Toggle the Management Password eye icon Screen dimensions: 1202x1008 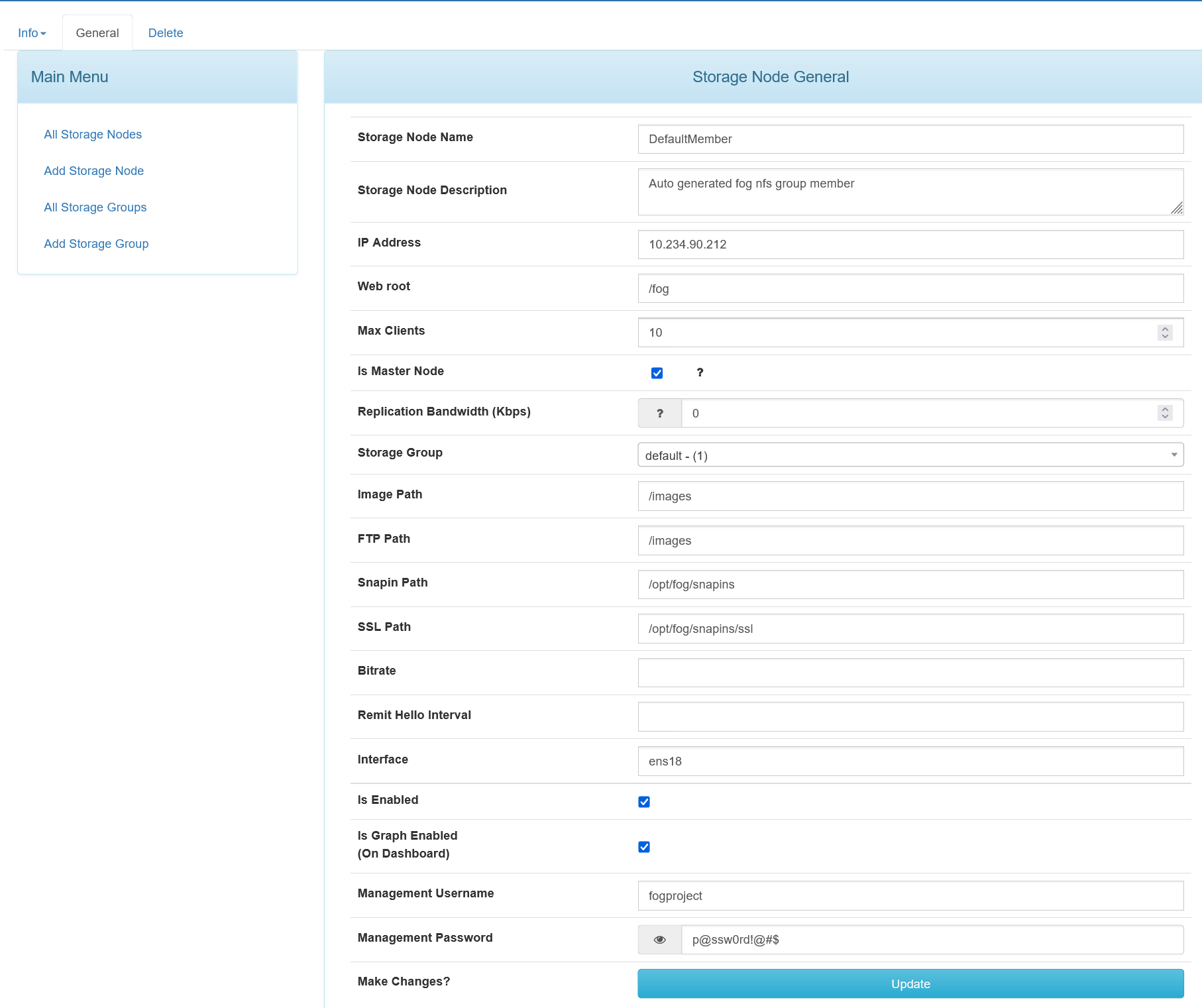pos(660,940)
